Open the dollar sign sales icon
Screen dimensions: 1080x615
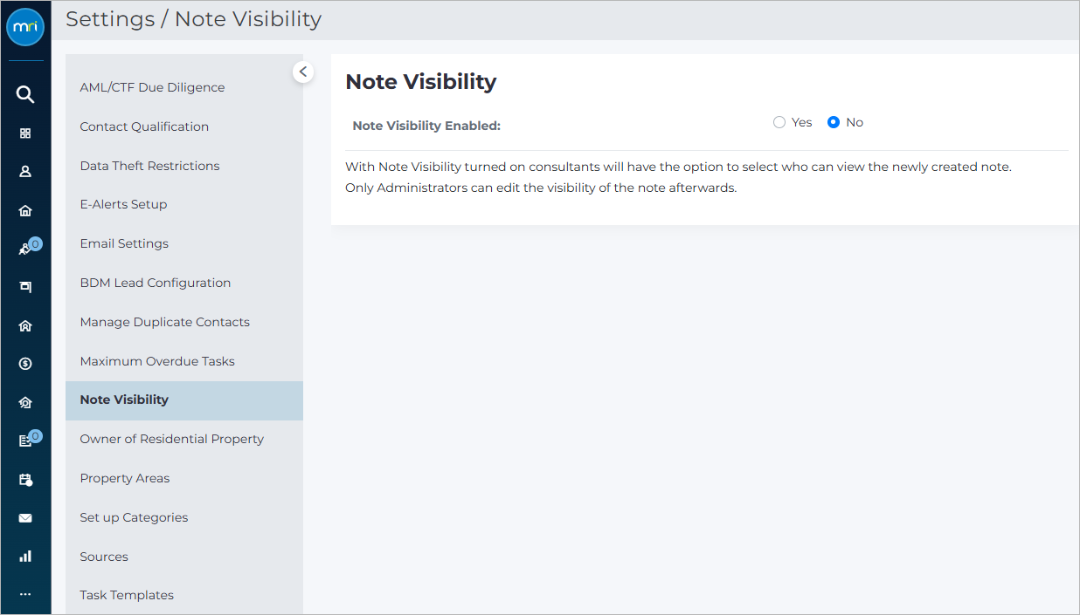25,364
